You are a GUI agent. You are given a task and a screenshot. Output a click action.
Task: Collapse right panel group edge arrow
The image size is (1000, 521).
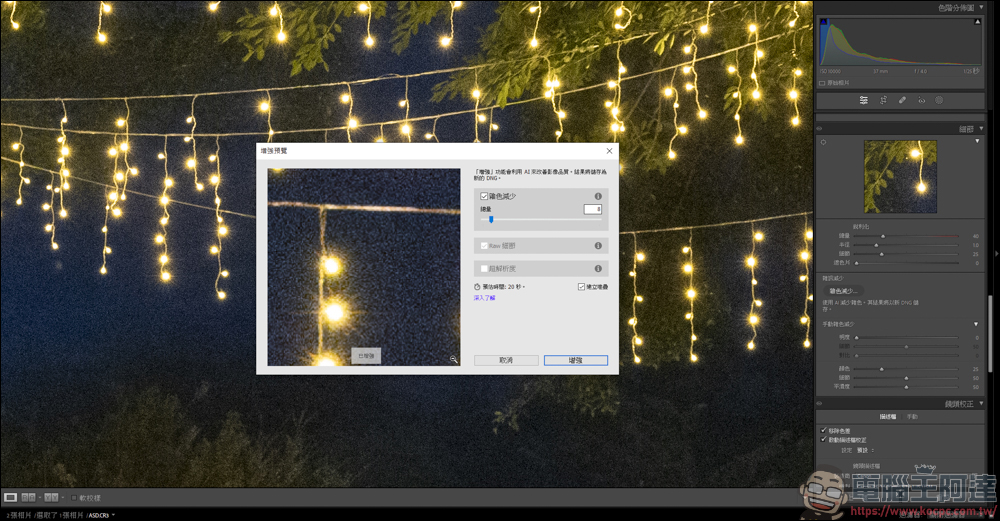point(996,254)
